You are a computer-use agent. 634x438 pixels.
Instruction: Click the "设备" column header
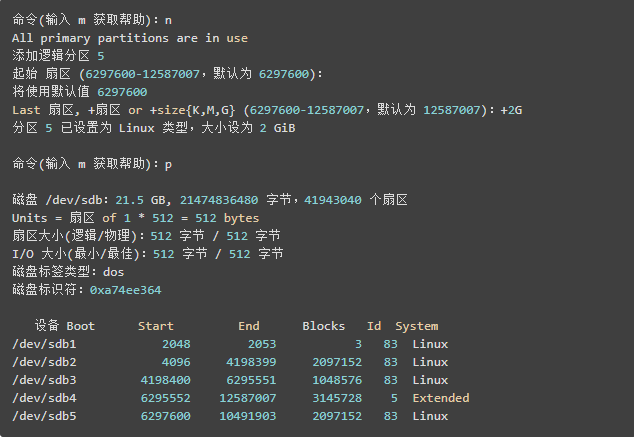[x=47, y=326]
